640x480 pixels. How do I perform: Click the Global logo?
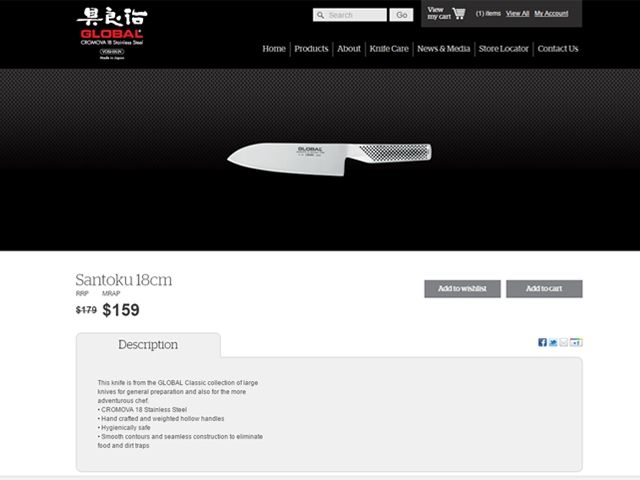(112, 33)
